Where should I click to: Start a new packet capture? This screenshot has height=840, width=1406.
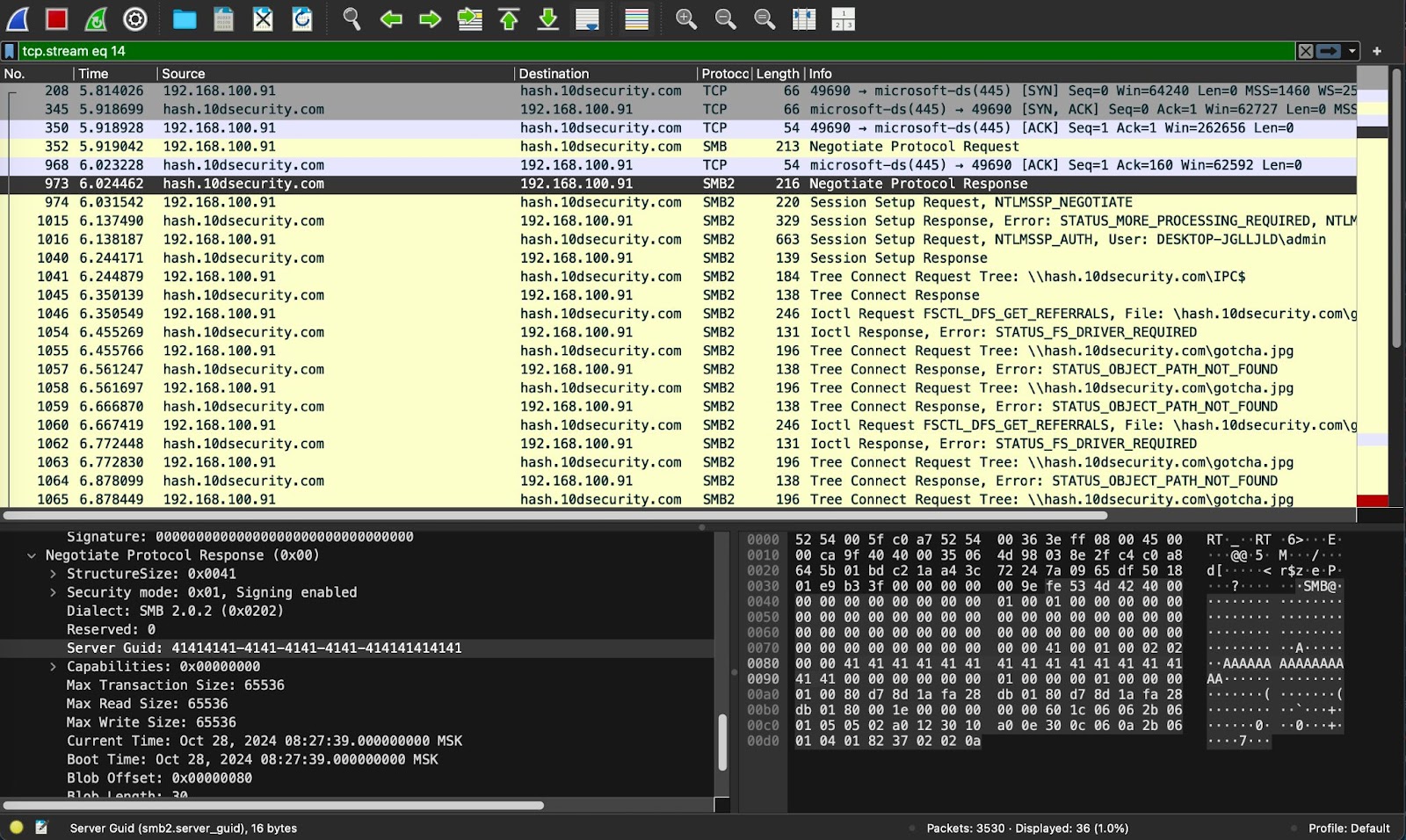coord(18,18)
